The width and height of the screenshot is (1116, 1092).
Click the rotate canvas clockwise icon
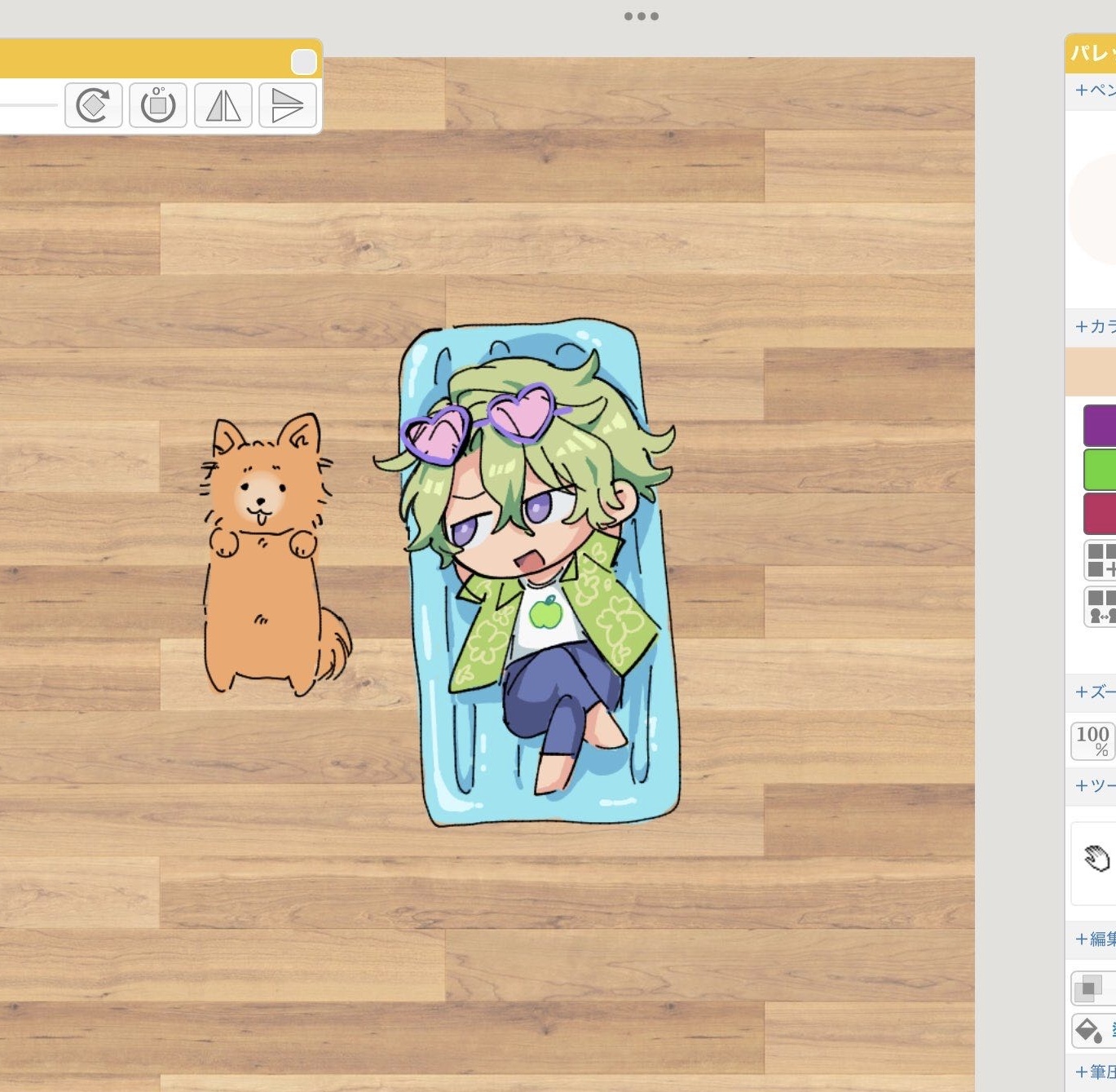(x=94, y=105)
